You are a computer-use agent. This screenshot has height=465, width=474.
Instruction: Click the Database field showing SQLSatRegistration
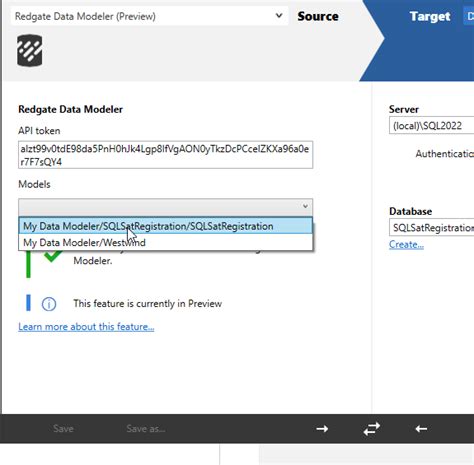(431, 228)
